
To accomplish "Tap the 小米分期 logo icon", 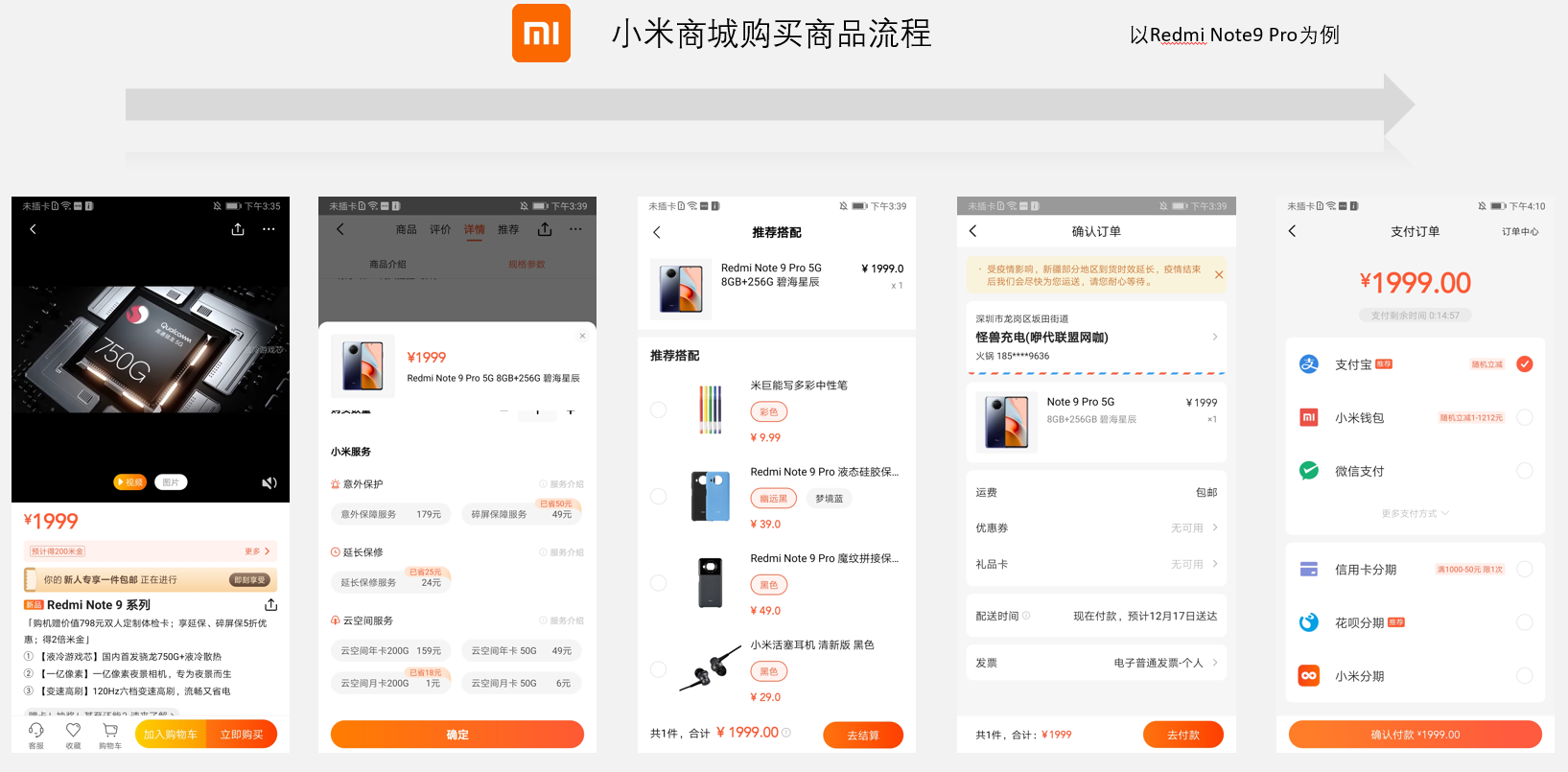I will tap(1309, 676).
